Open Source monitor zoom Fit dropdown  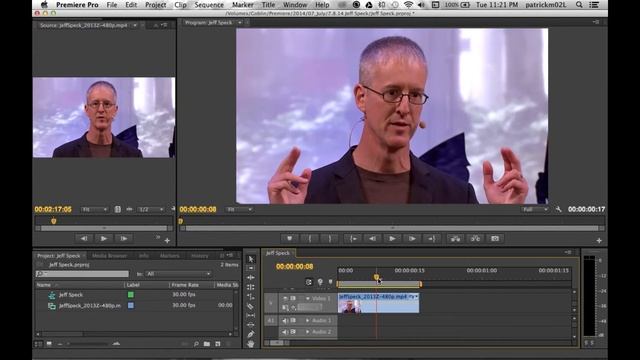click(94, 209)
